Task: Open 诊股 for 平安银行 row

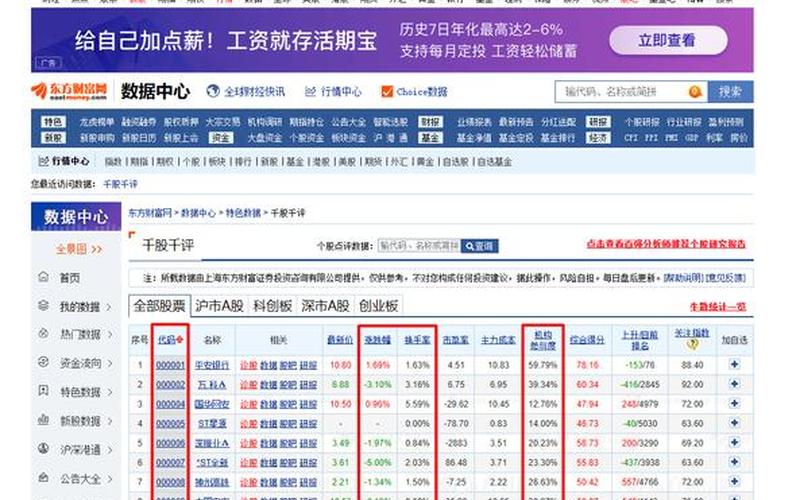Action: tap(248, 365)
